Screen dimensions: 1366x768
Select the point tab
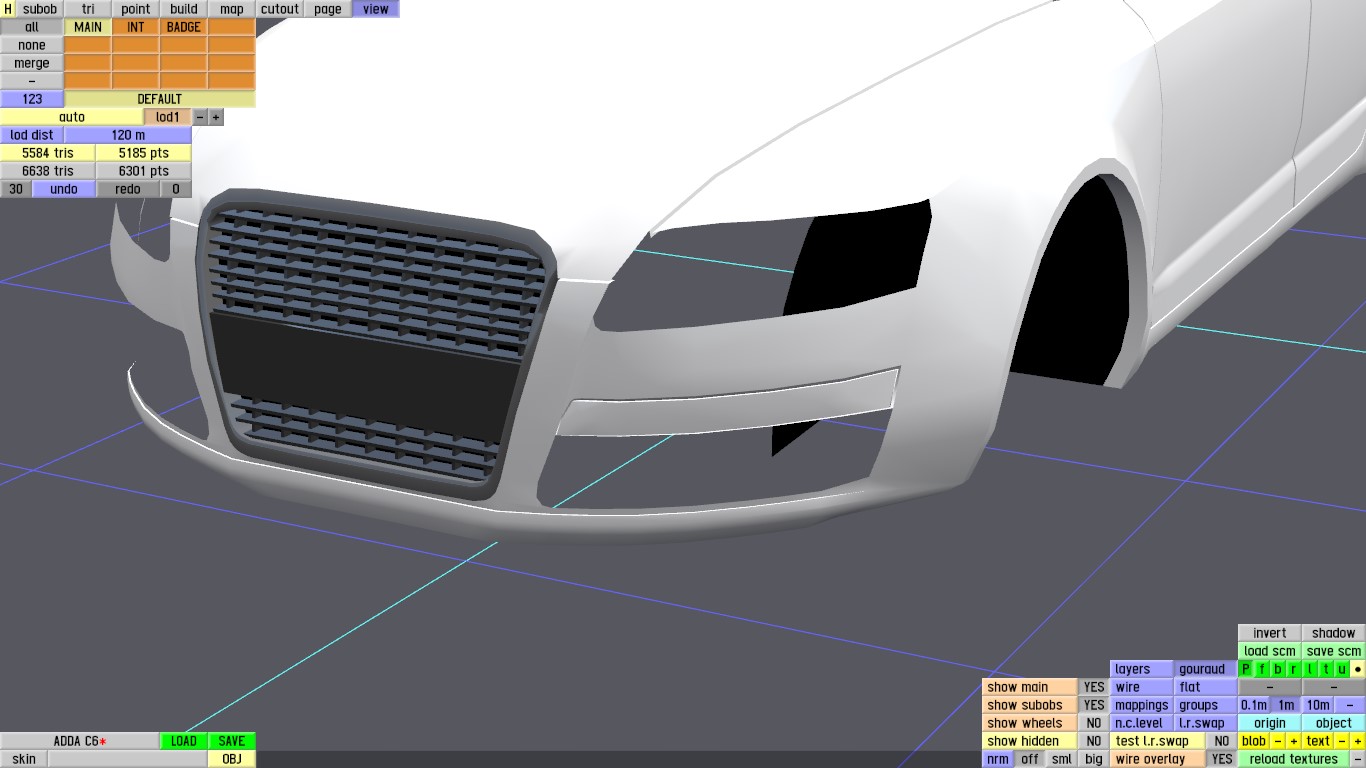coord(136,9)
